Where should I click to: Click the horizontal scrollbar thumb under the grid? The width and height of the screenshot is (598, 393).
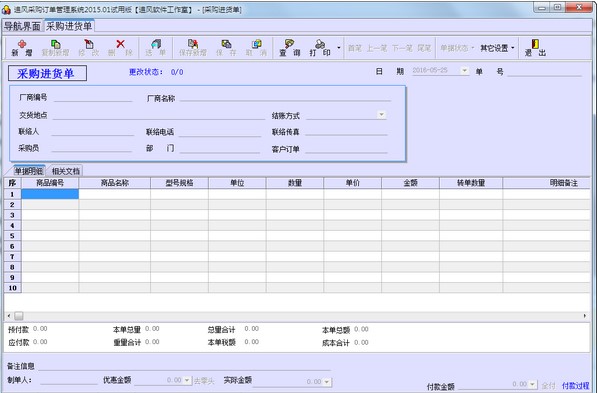[x=19, y=316]
